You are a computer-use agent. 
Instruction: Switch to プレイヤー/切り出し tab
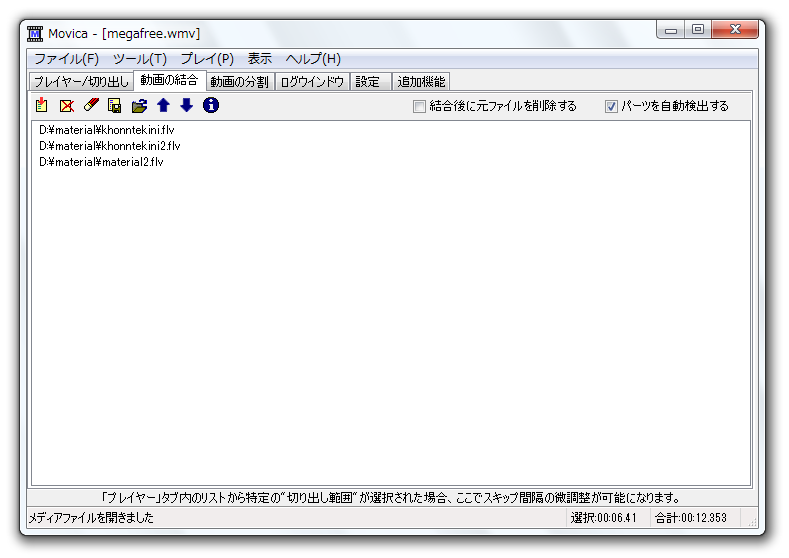click(81, 82)
